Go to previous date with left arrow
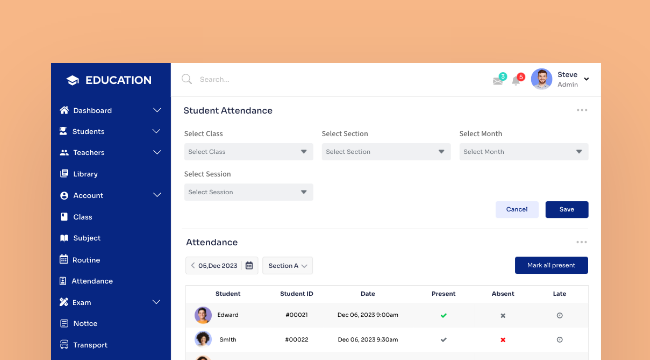Viewport: 650px width, 360px height. [193, 265]
